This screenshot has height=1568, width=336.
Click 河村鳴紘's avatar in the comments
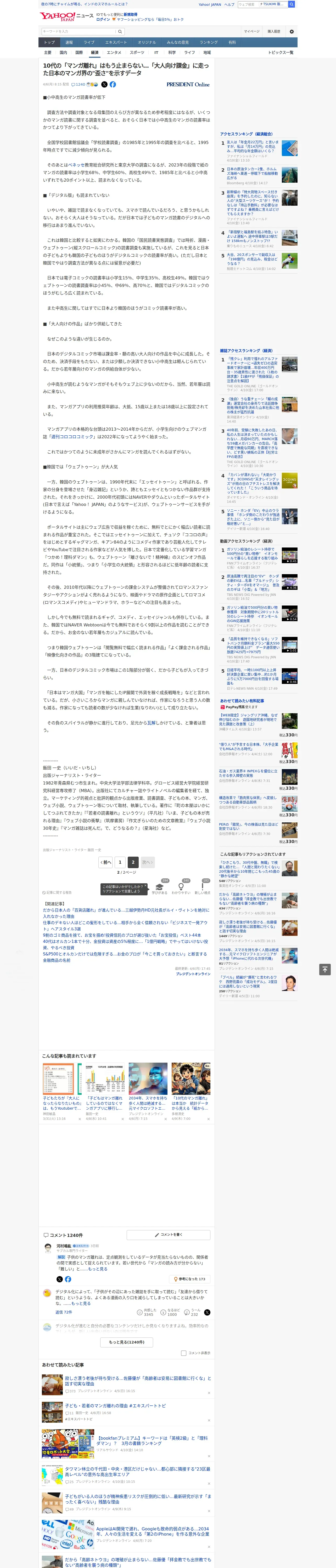pos(48,1248)
